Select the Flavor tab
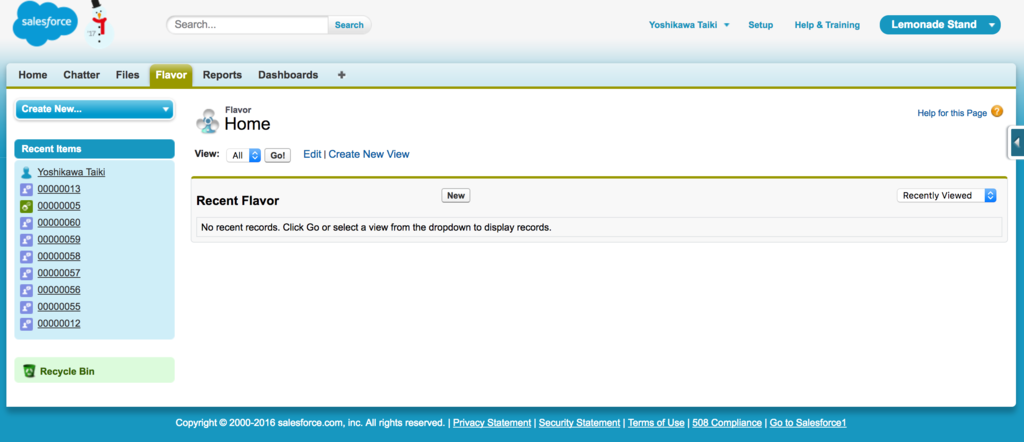The image size is (1024, 442). pyautogui.click(x=171, y=75)
